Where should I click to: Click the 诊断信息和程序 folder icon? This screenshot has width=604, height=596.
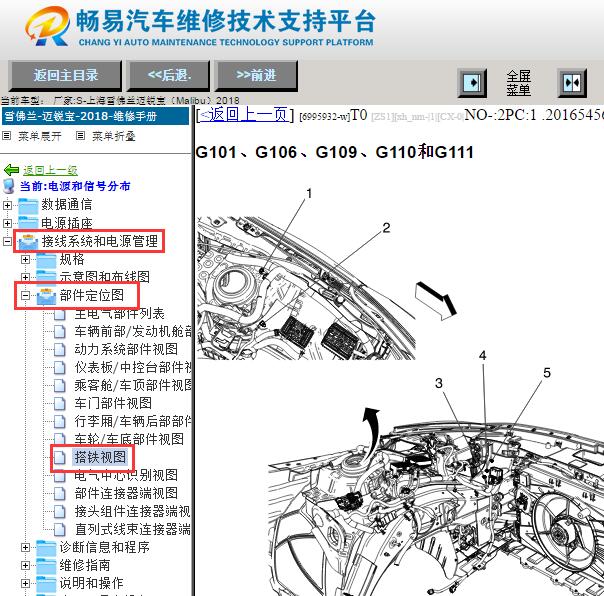tap(47, 547)
